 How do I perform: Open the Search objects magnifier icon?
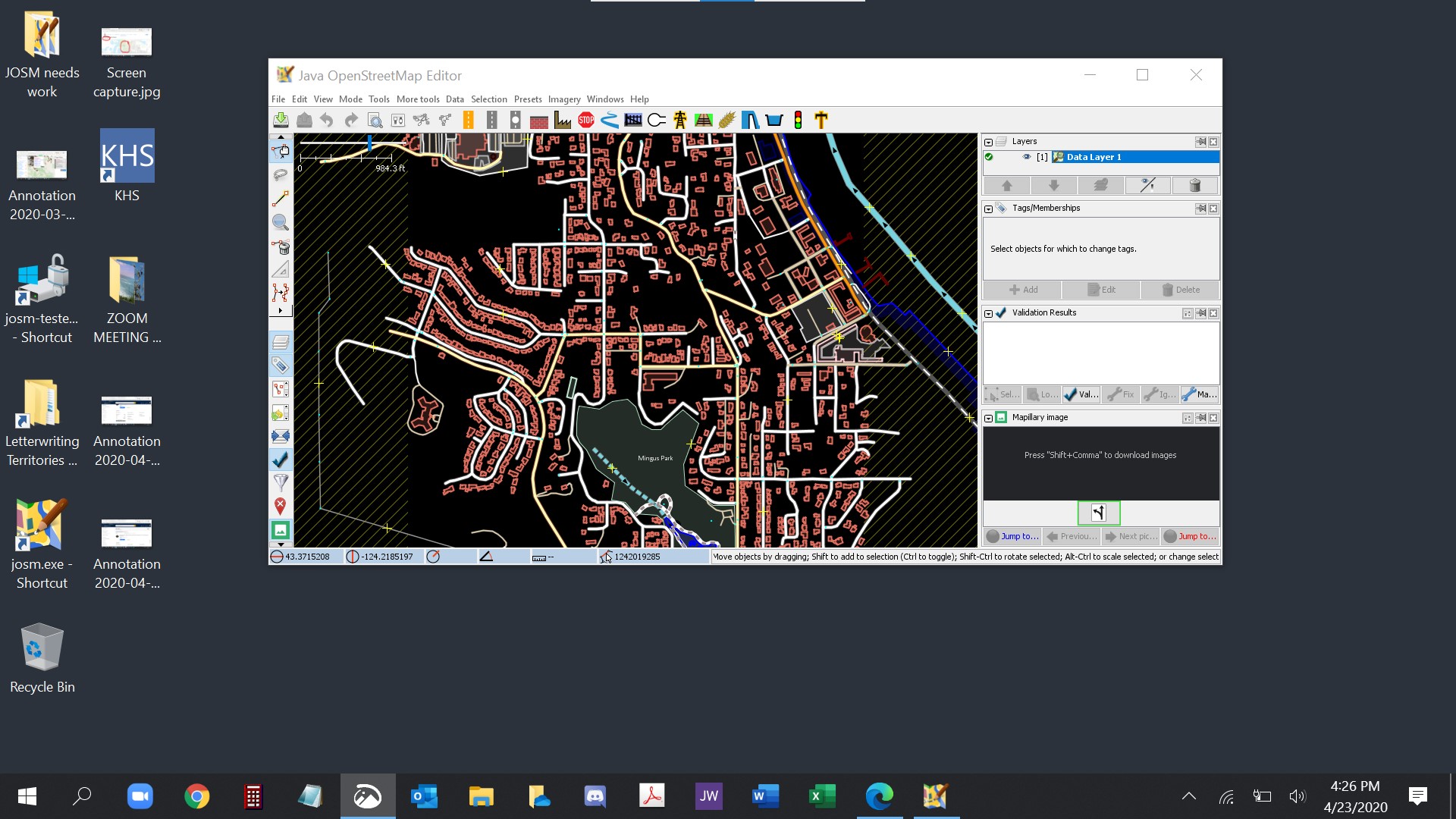point(375,120)
